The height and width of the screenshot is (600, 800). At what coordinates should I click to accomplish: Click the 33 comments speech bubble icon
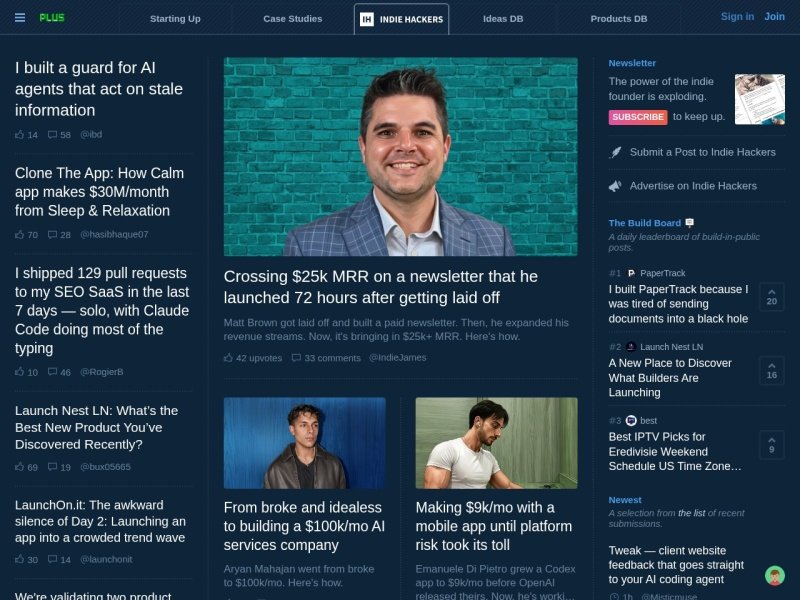(296, 358)
